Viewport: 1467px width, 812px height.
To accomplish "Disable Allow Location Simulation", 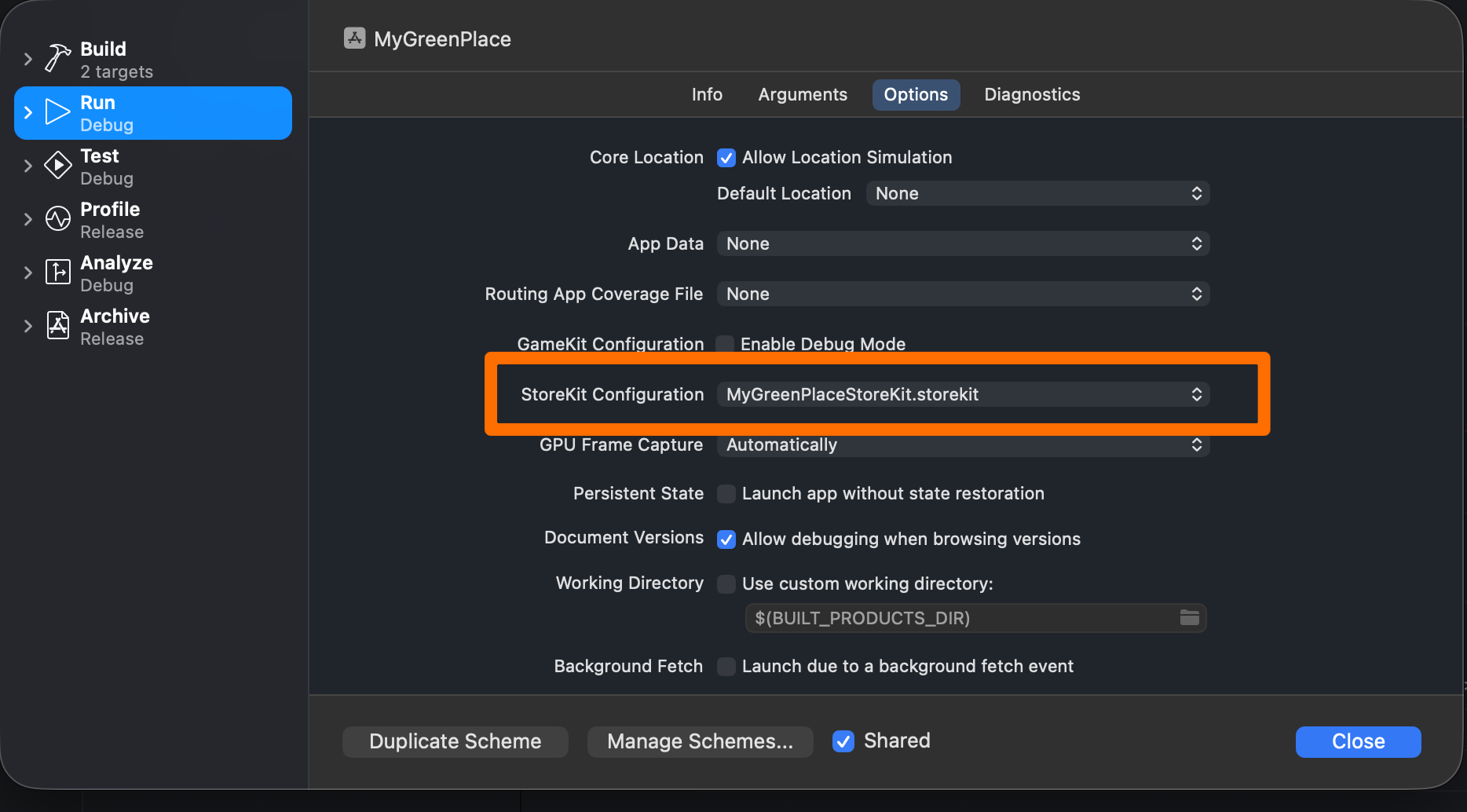I will (726, 157).
